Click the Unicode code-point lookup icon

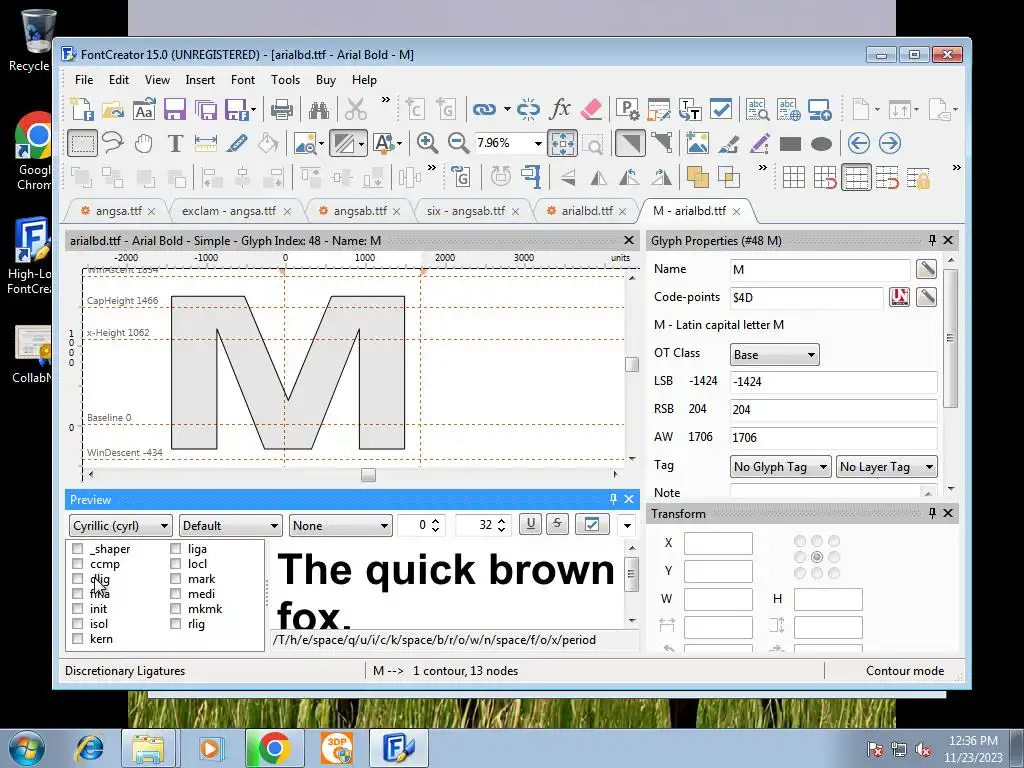tap(899, 297)
